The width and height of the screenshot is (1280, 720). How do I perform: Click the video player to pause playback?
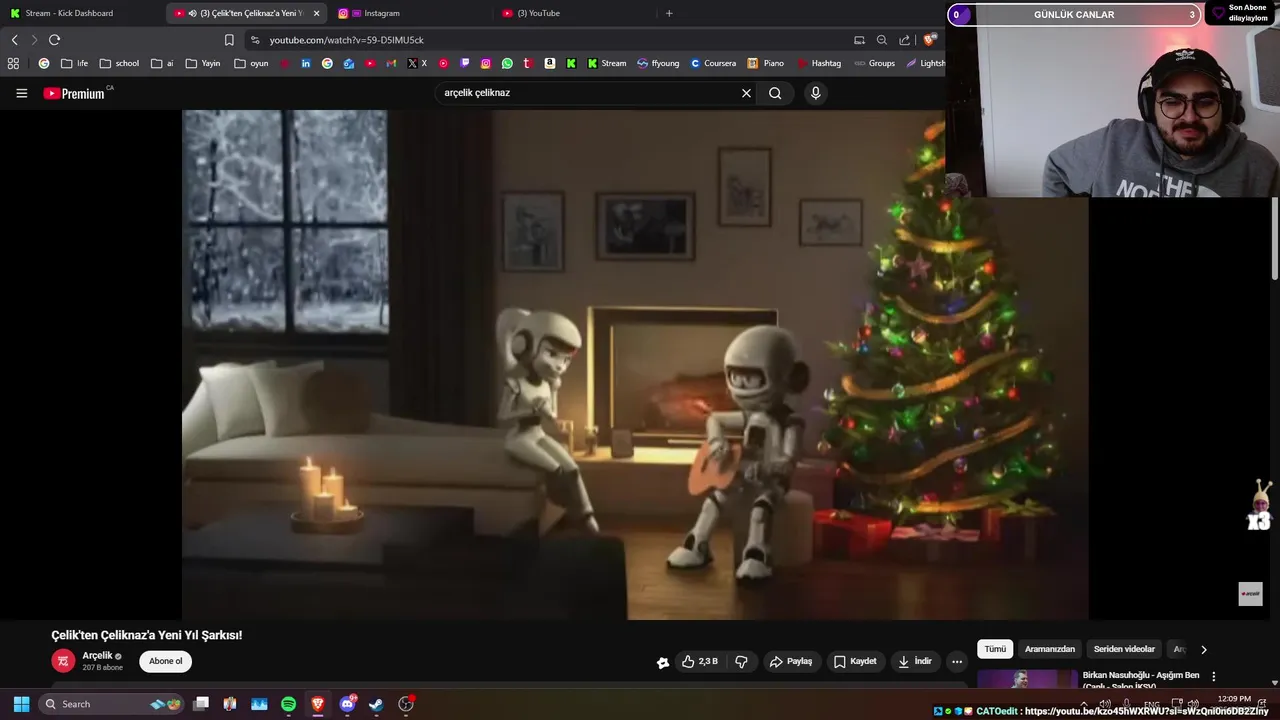(635, 364)
